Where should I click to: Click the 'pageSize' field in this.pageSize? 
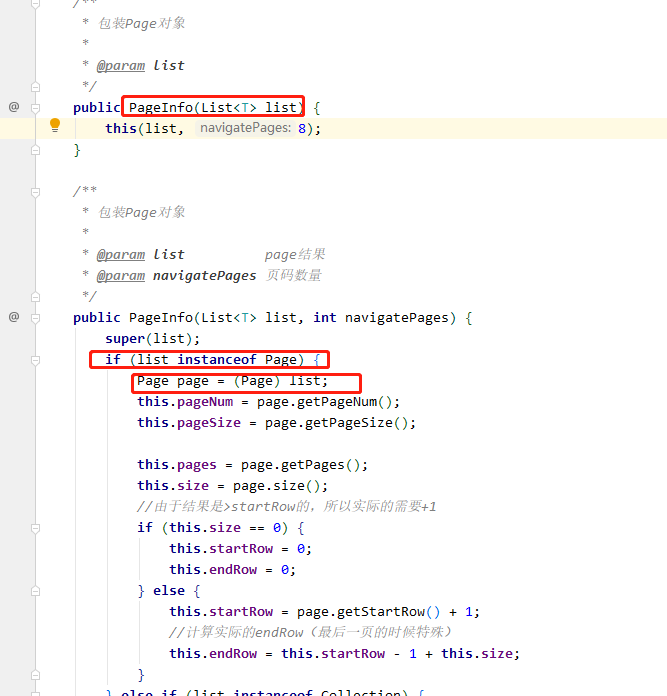click(x=209, y=423)
